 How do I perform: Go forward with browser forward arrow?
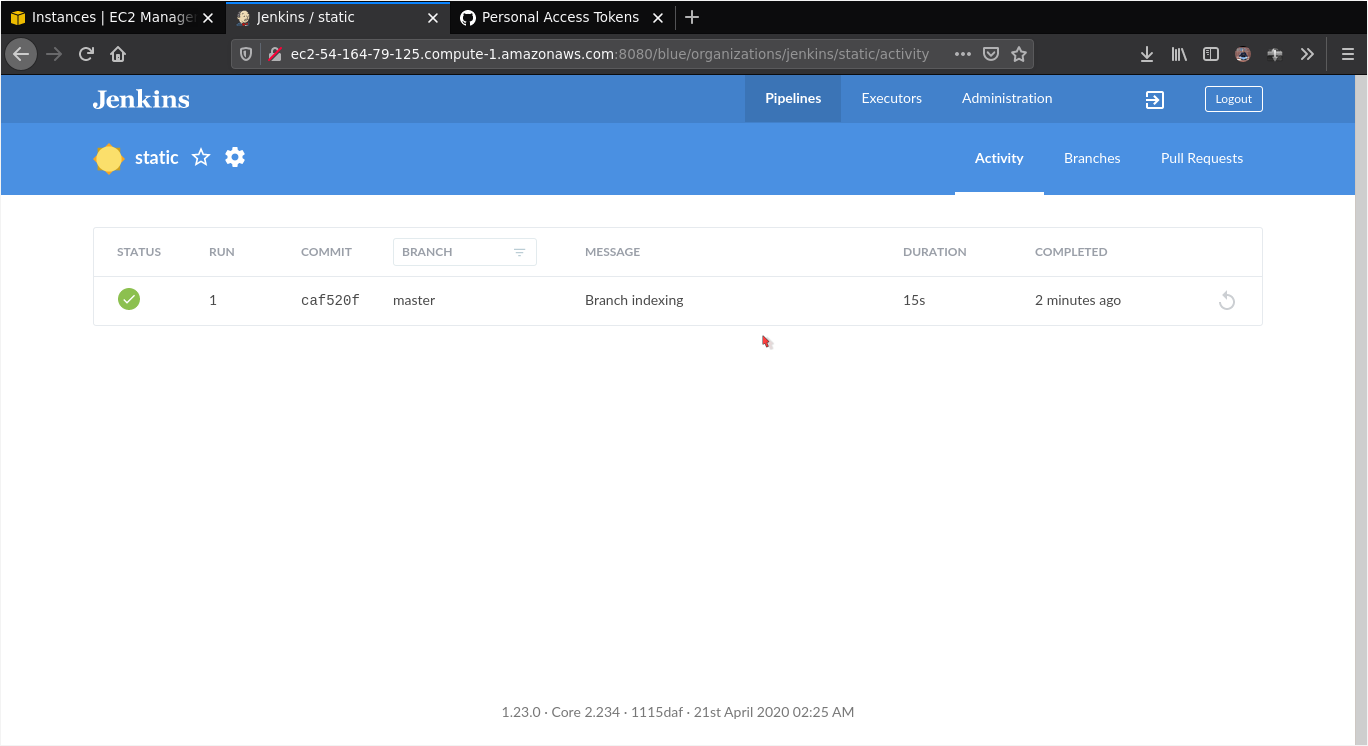(x=54, y=54)
